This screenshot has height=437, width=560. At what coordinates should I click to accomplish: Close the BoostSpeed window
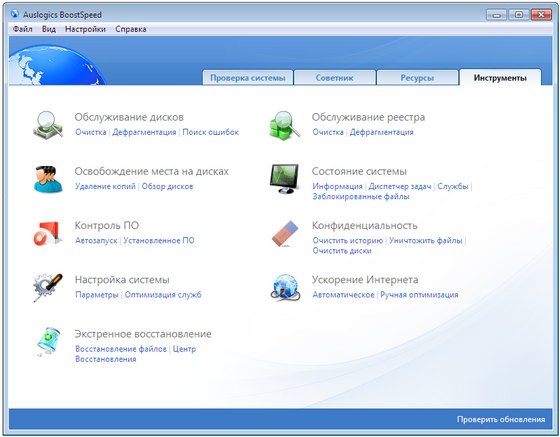(x=541, y=15)
